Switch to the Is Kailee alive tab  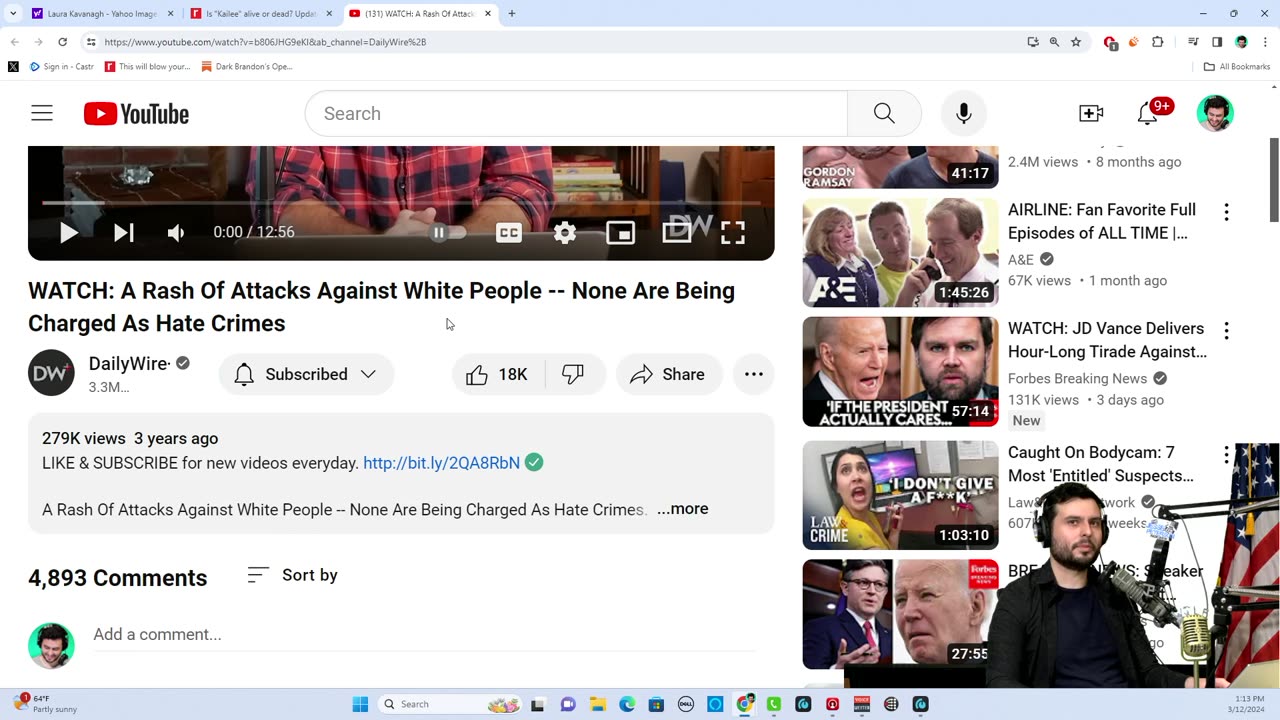260,14
